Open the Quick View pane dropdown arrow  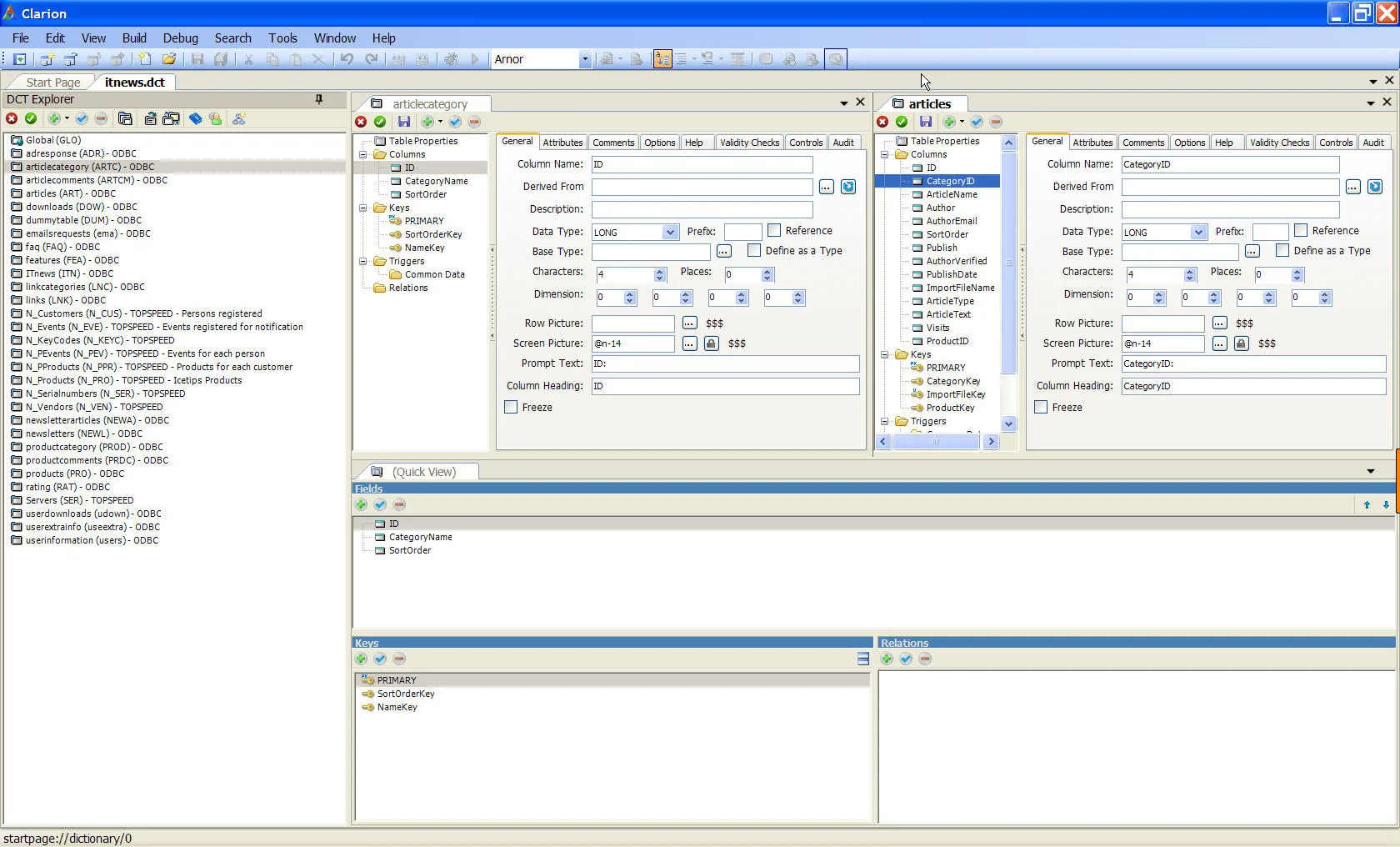tap(1371, 472)
